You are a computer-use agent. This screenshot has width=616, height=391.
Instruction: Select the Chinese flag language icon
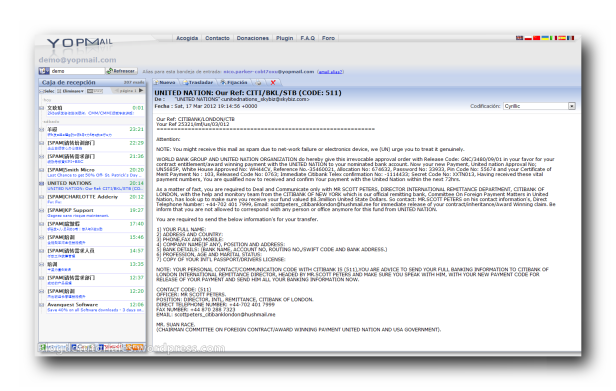(x=536, y=38)
